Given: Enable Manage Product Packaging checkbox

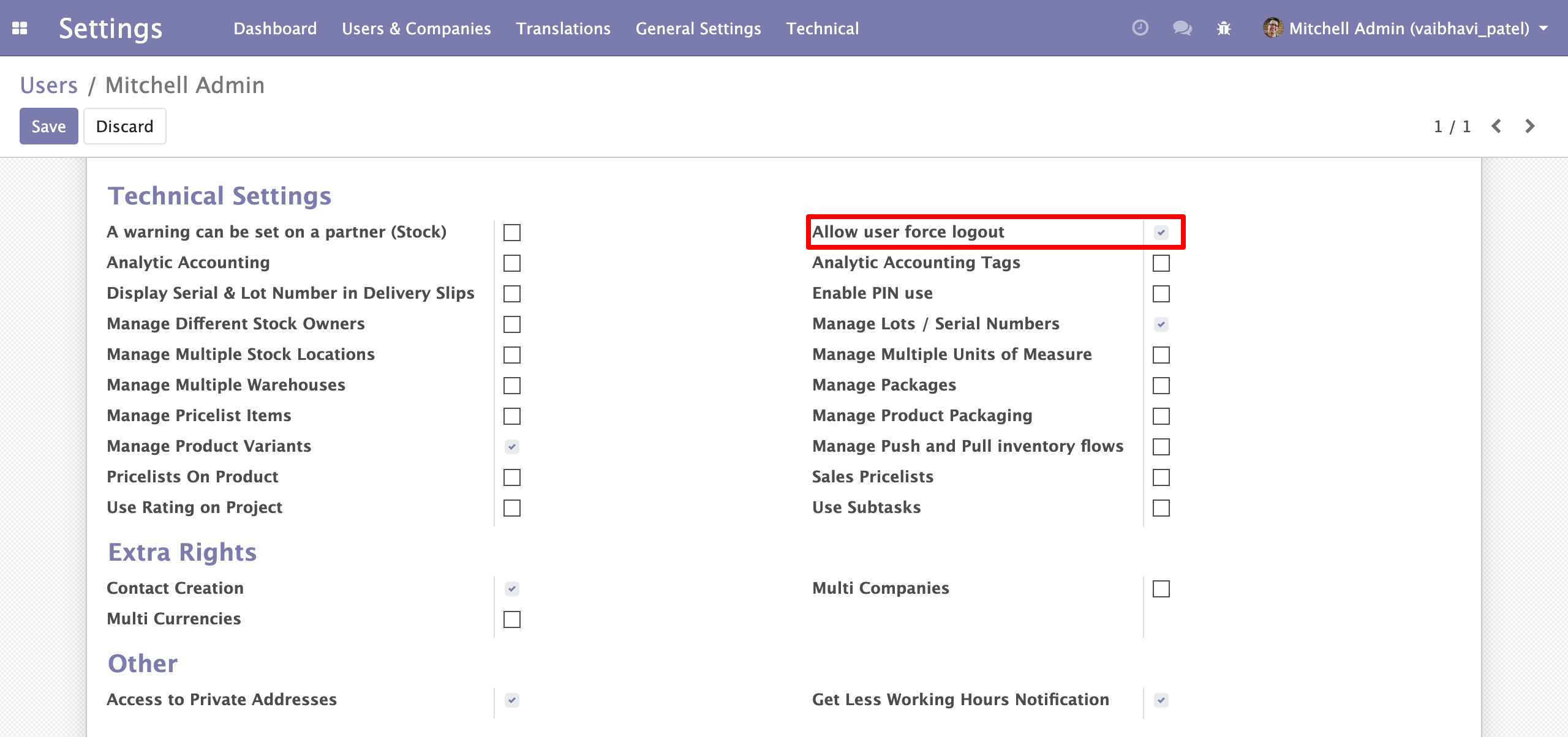Looking at the screenshot, I should tap(1161, 416).
